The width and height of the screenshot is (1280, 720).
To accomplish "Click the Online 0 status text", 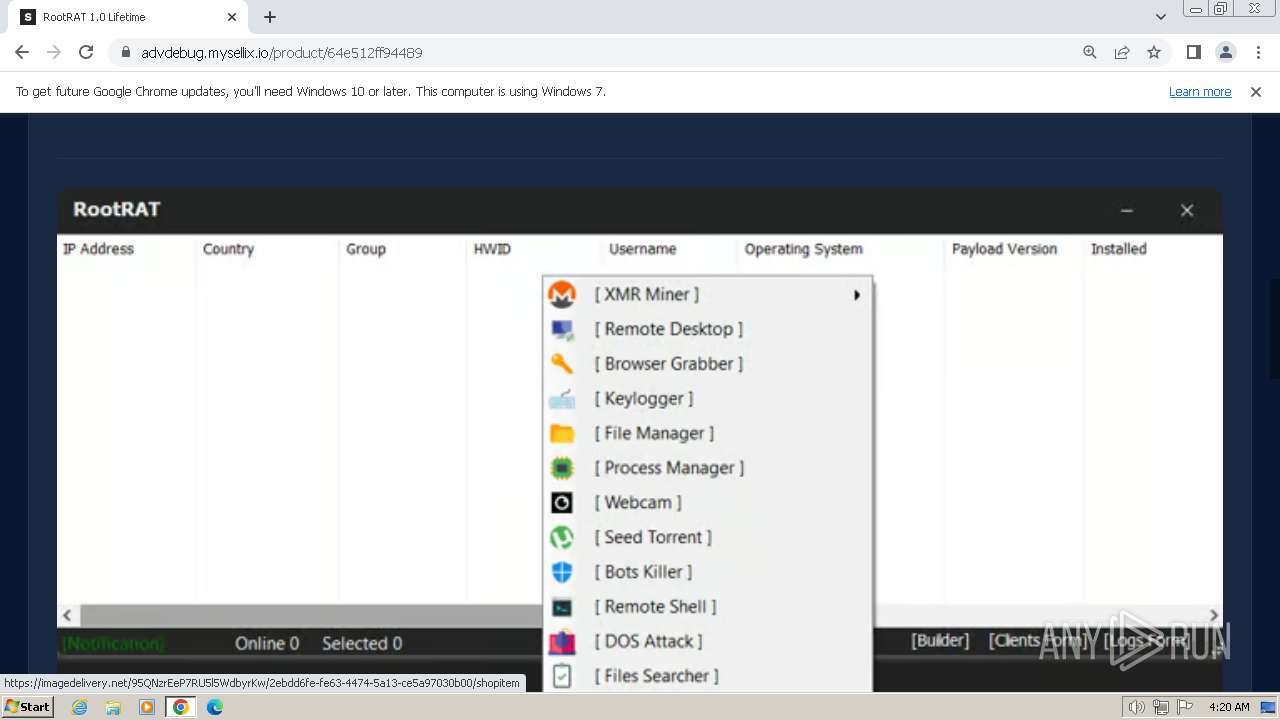I will [x=267, y=644].
